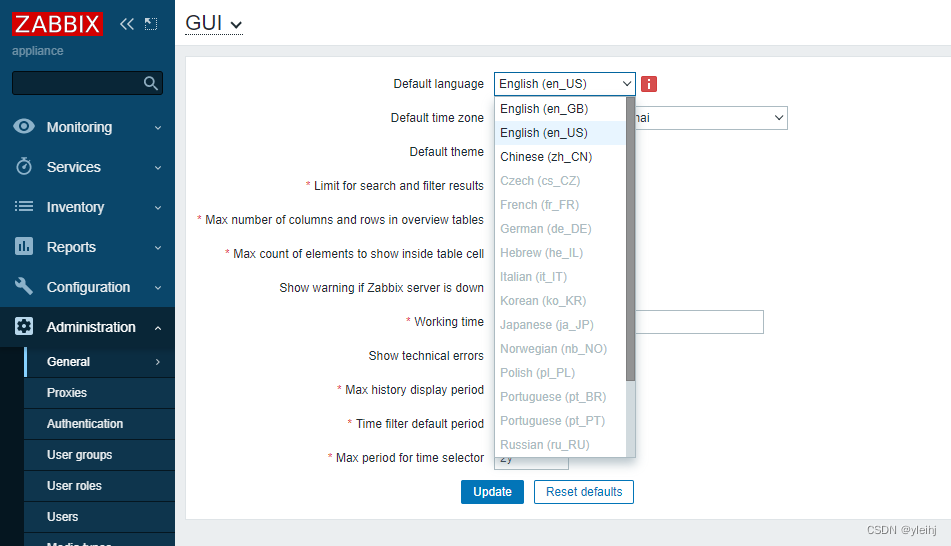Click the Reset defaults button
The image size is (951, 546).
pyautogui.click(x=583, y=492)
